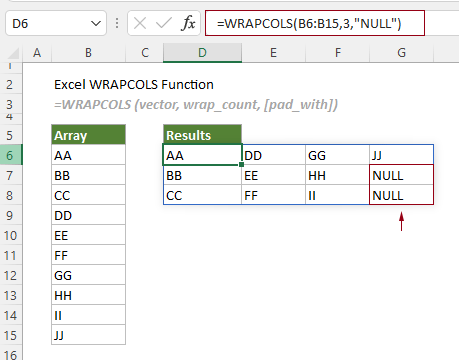Image resolution: width=459 pixels, height=360 pixels.
Task: Select Array cell 'JJ' in column B
Action: [88, 335]
